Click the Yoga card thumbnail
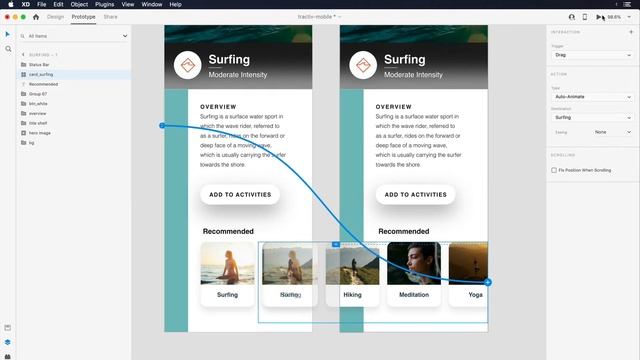The image size is (640, 360). [468, 264]
